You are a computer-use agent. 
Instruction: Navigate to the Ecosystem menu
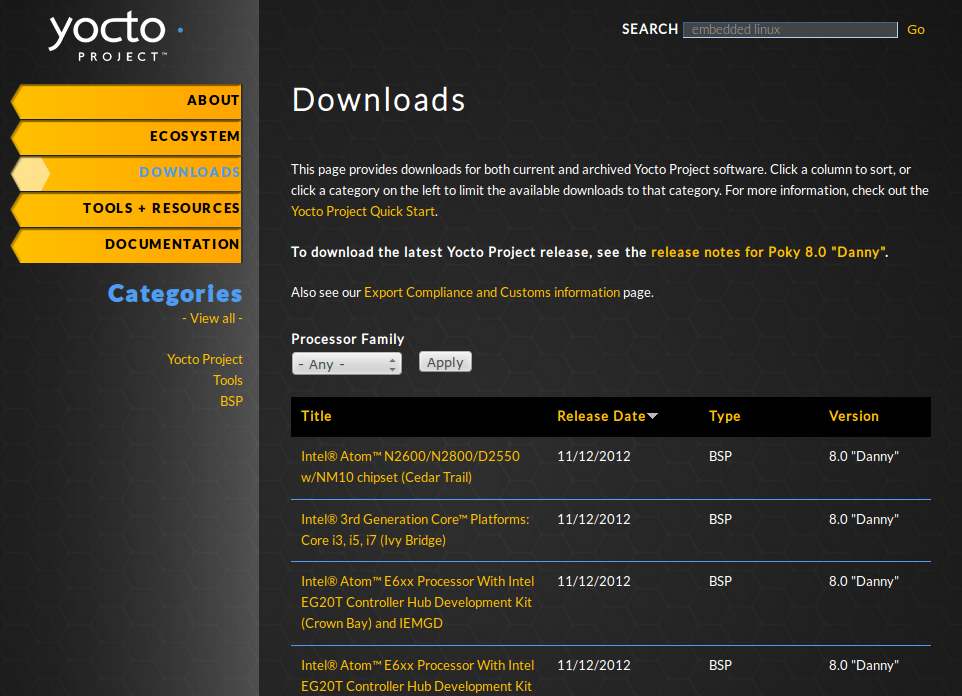pyautogui.click(x=194, y=137)
